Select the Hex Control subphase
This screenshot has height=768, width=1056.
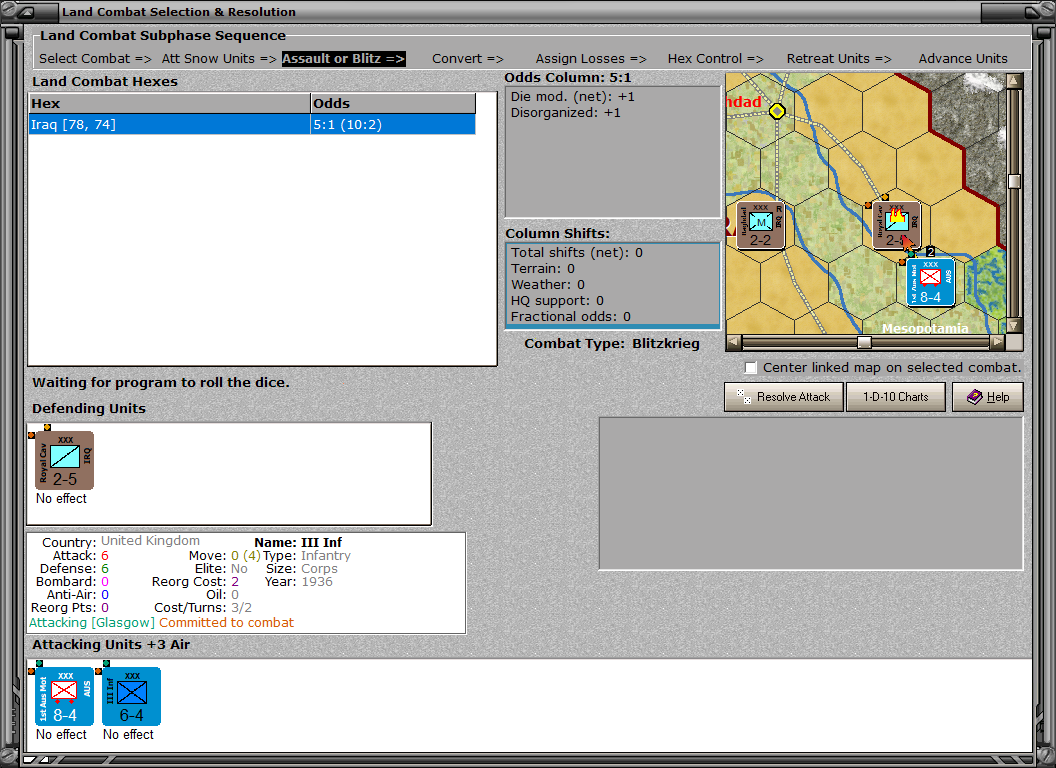point(715,59)
